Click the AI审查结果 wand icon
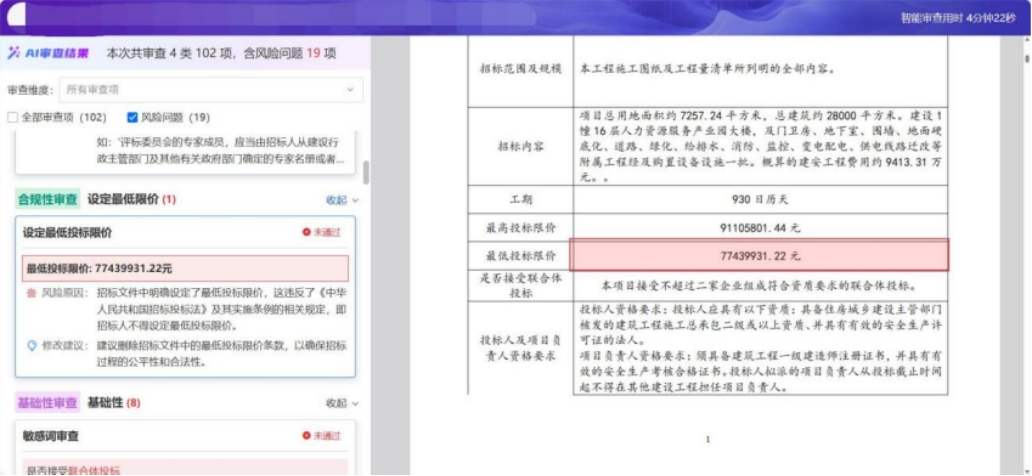This screenshot has height=476, width=1032. click(x=13, y=53)
